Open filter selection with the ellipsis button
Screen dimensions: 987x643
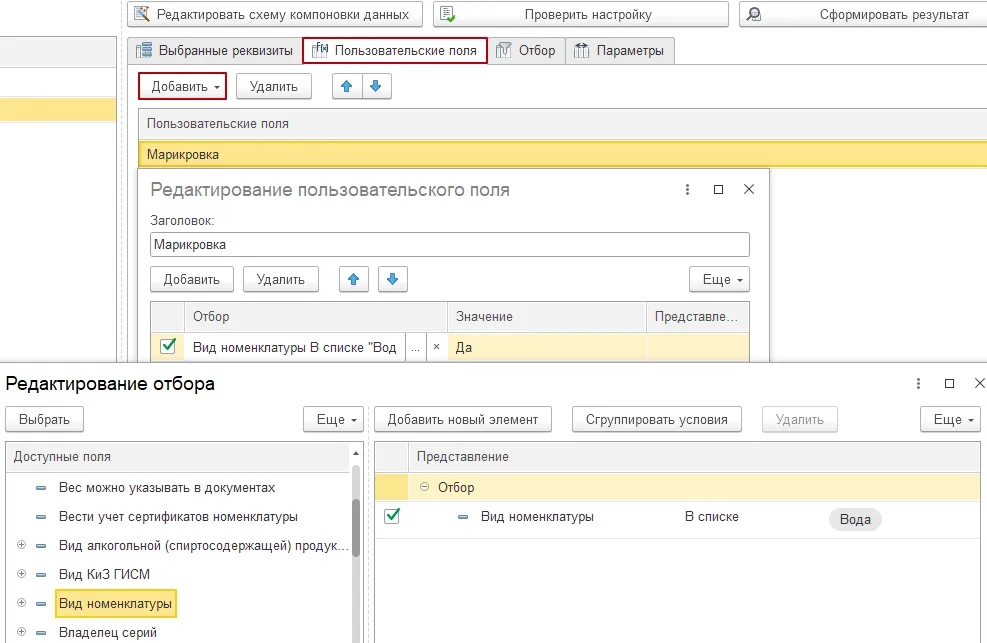tap(415, 347)
